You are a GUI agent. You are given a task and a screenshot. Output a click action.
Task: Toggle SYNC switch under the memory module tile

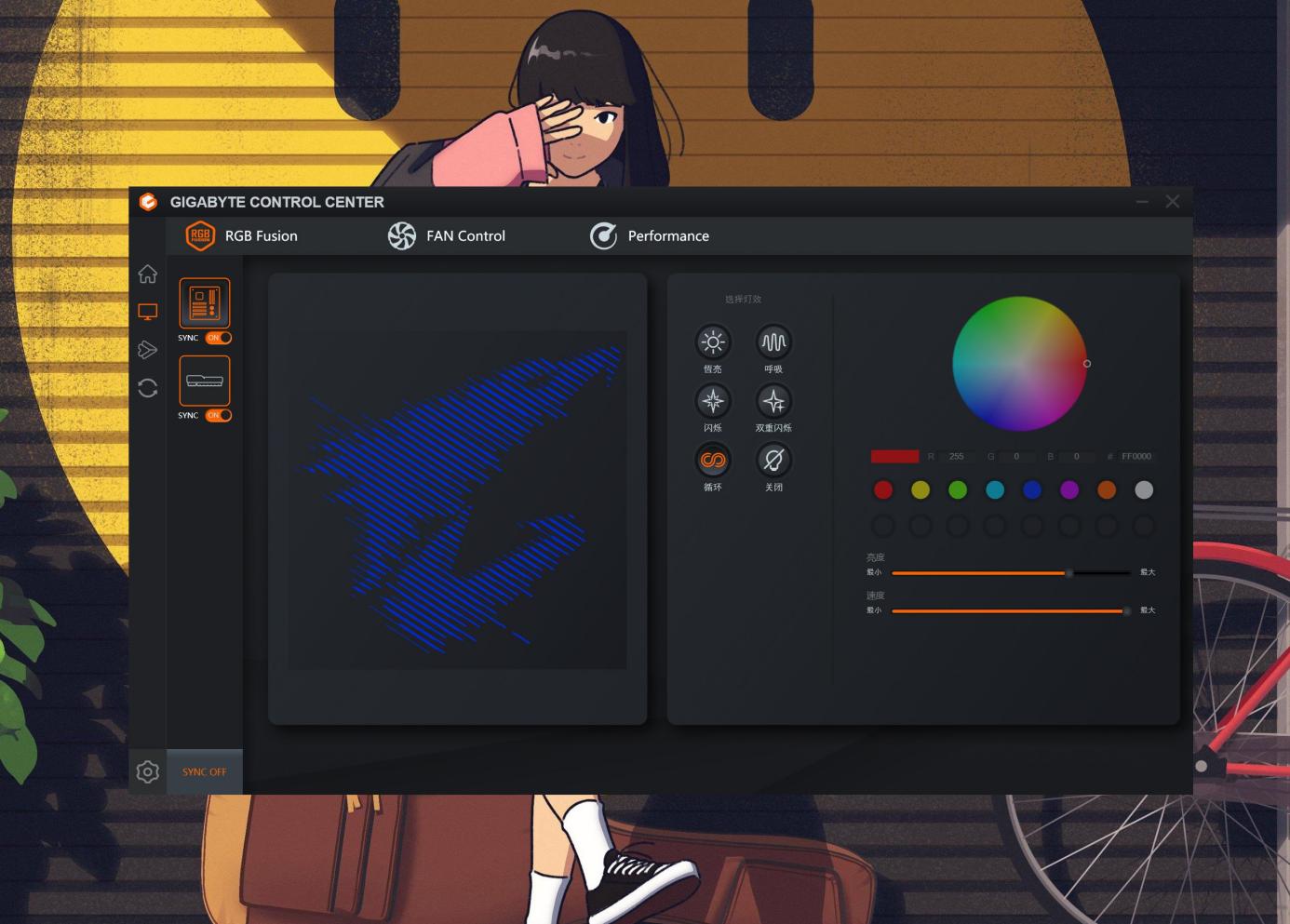(x=219, y=415)
